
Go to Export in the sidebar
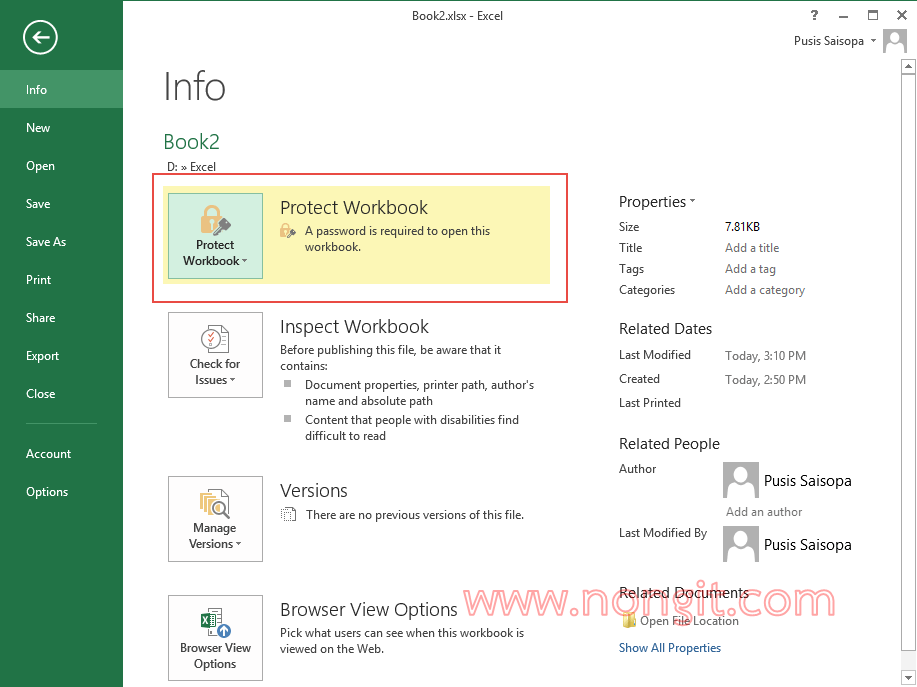pyautogui.click(x=43, y=356)
